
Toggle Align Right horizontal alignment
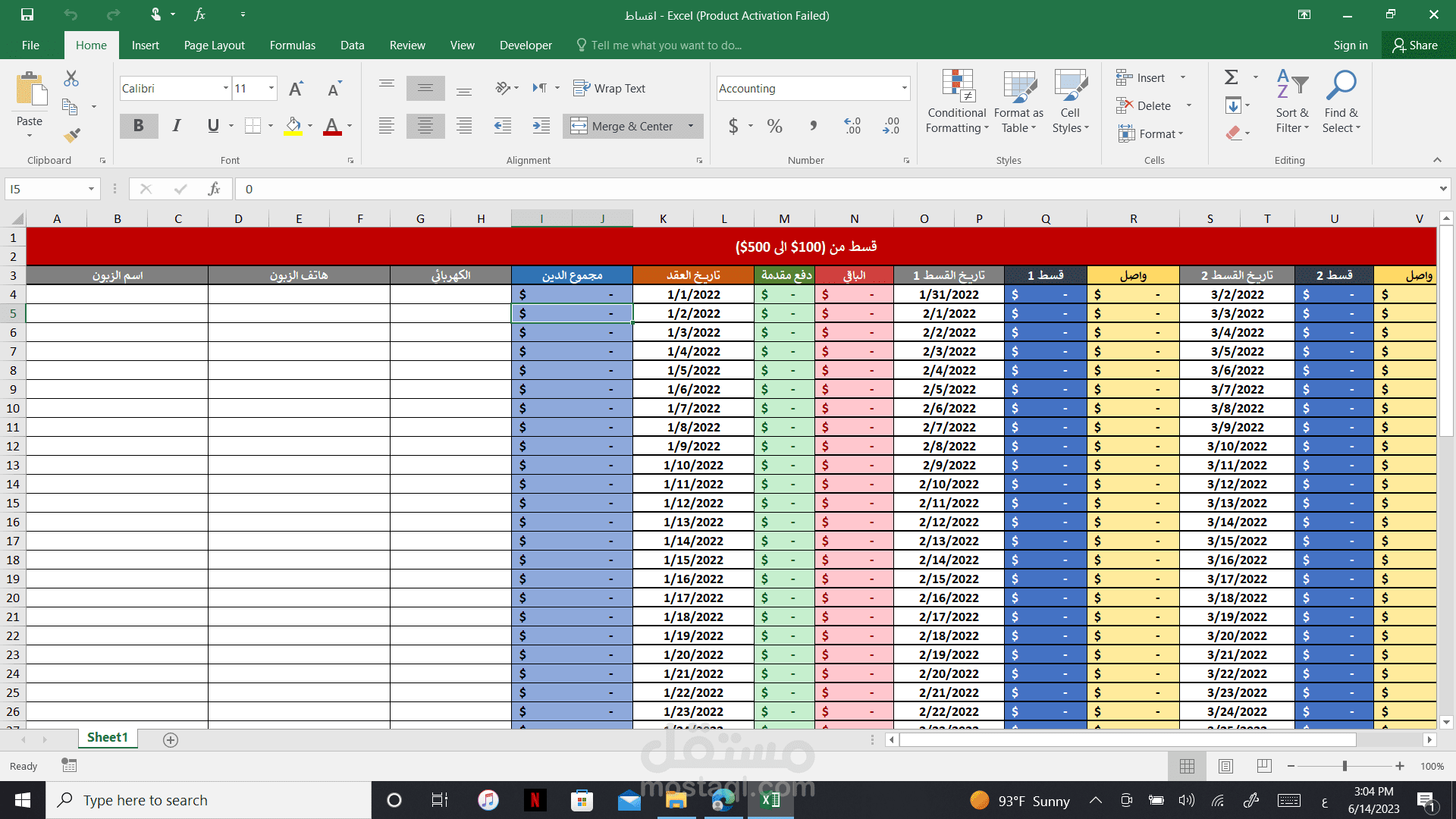(464, 126)
